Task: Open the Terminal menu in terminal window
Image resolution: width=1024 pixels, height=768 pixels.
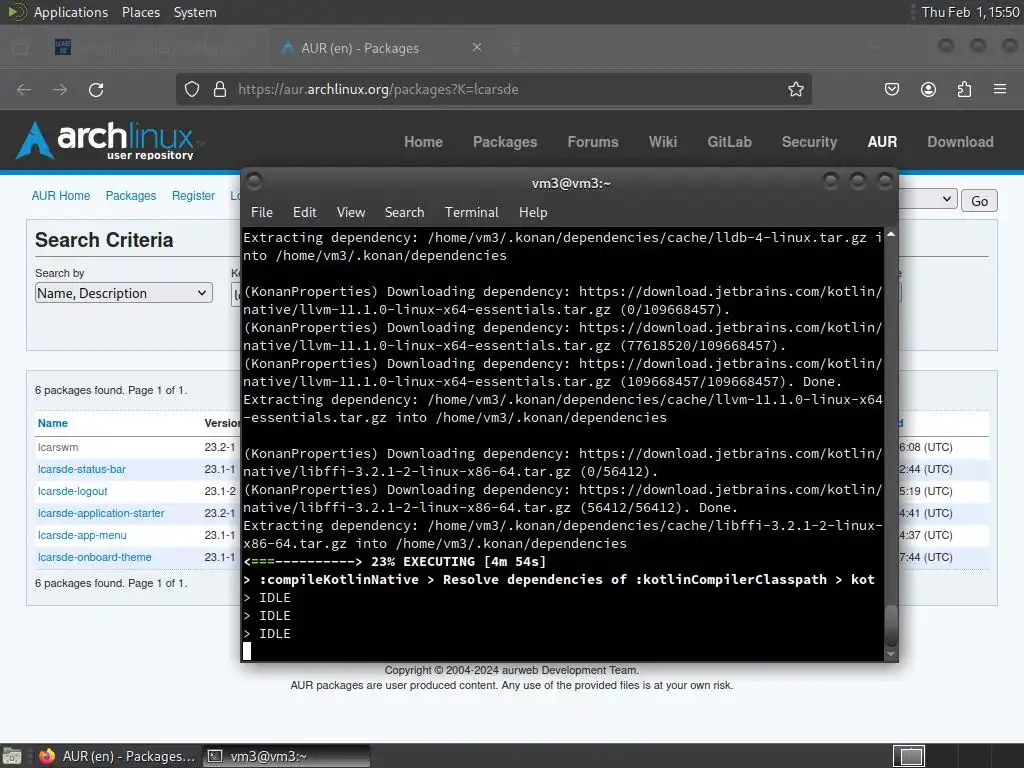Action: [x=472, y=212]
